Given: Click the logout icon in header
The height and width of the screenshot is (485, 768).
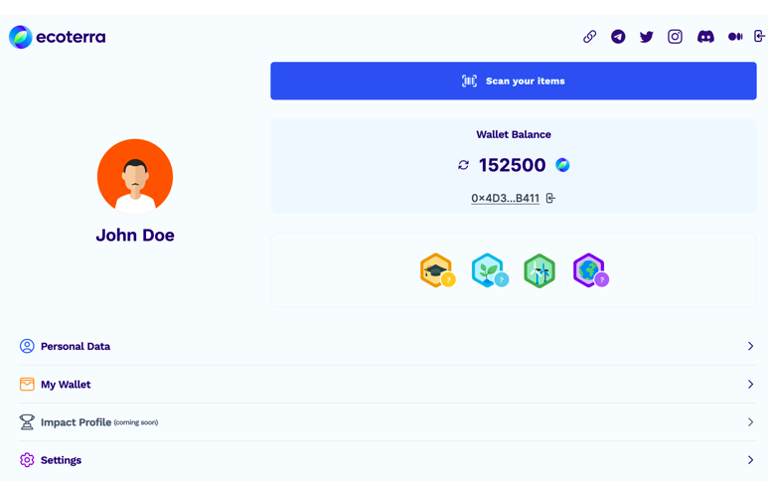Looking at the screenshot, I should (x=759, y=36).
